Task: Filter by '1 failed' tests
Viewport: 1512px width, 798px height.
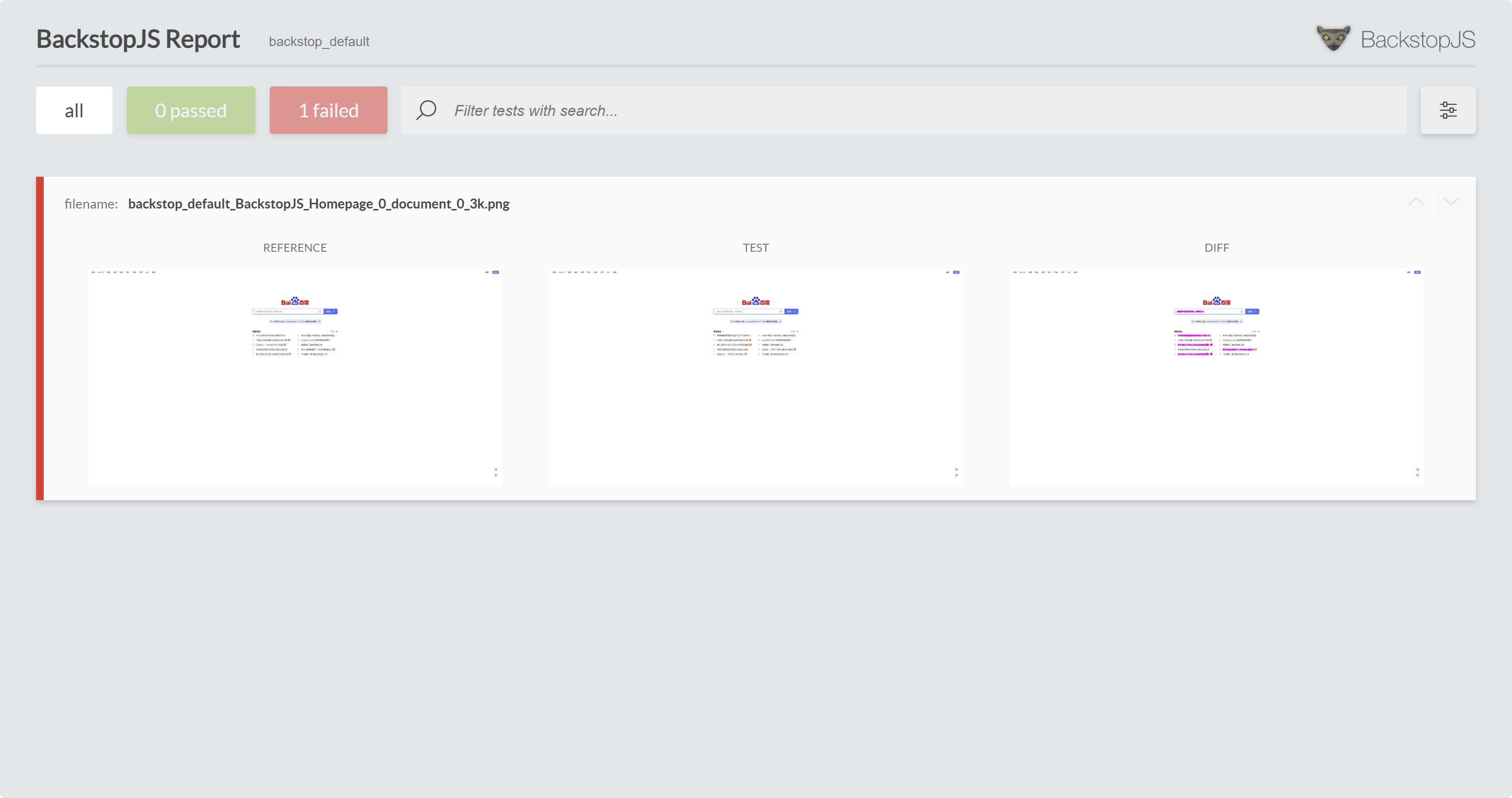Action: pos(328,110)
